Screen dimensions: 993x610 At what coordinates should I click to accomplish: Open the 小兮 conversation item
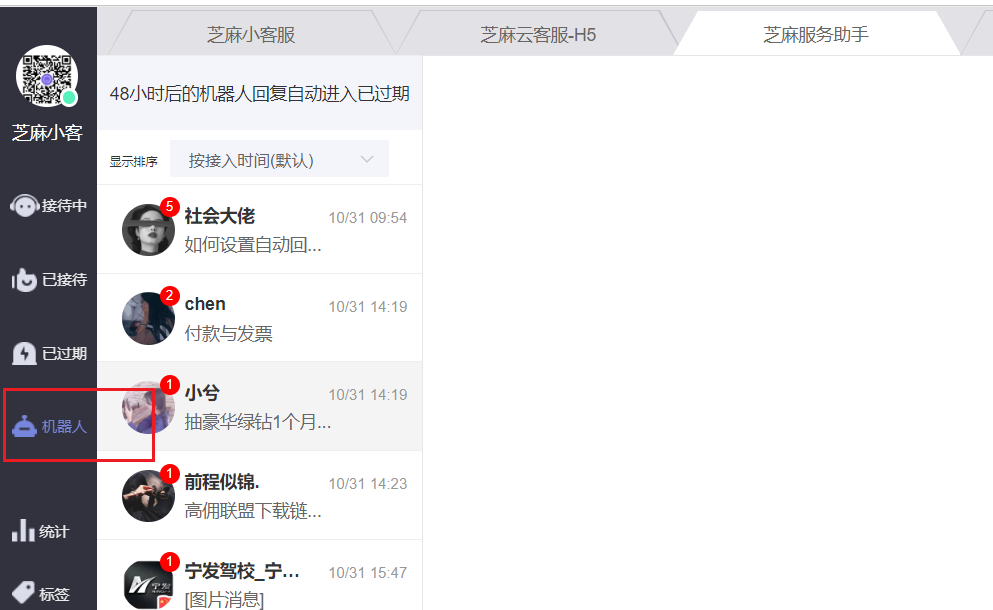(260, 407)
